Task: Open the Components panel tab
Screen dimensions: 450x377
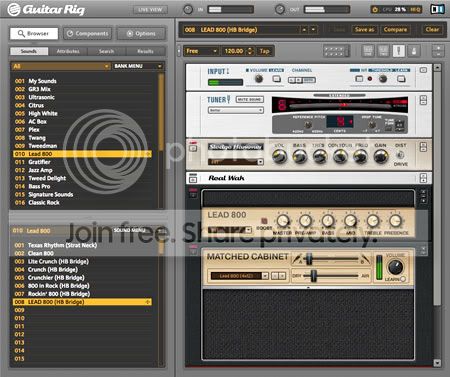Action: click(88, 33)
